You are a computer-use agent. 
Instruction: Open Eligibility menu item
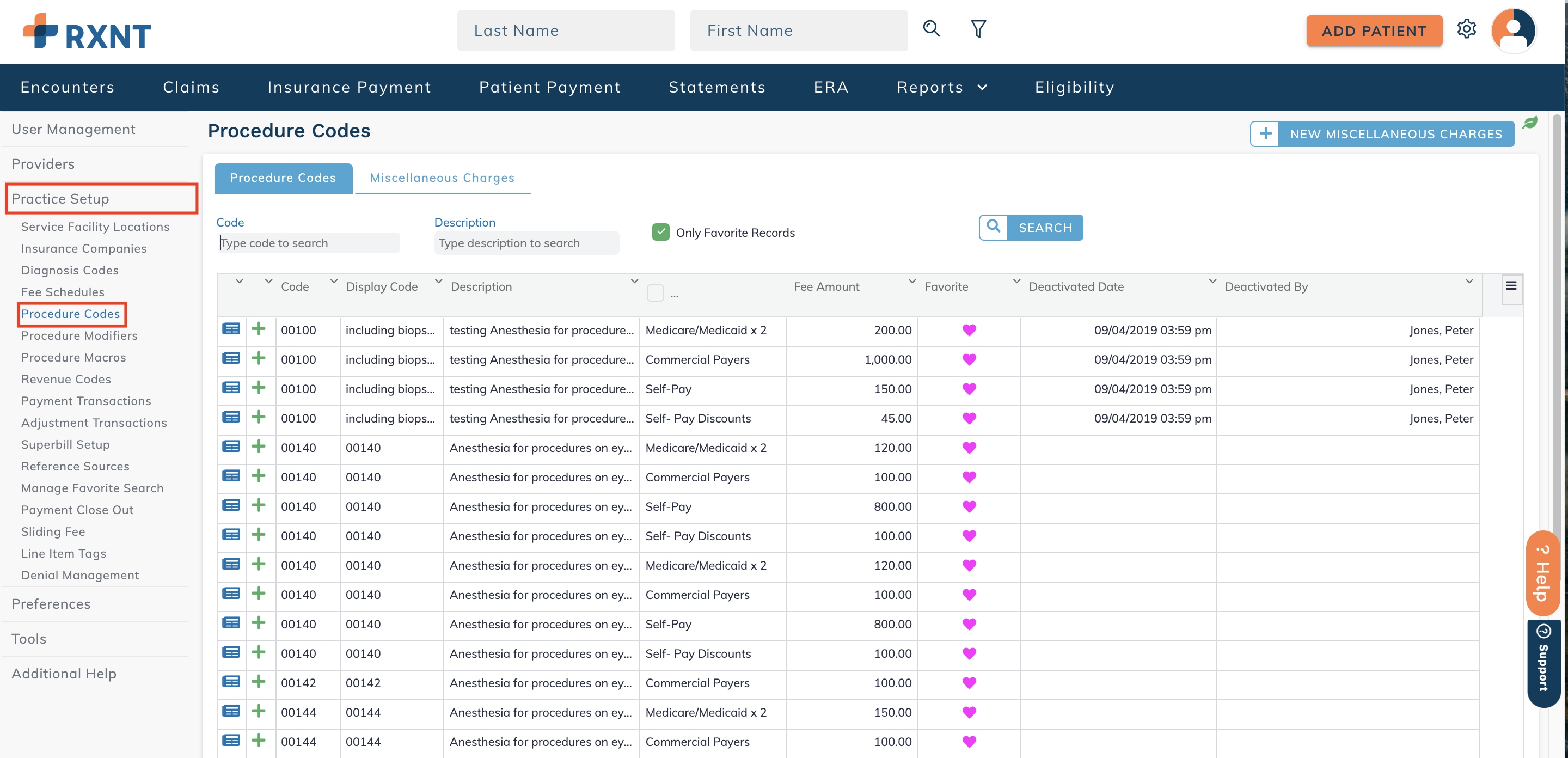1074,87
